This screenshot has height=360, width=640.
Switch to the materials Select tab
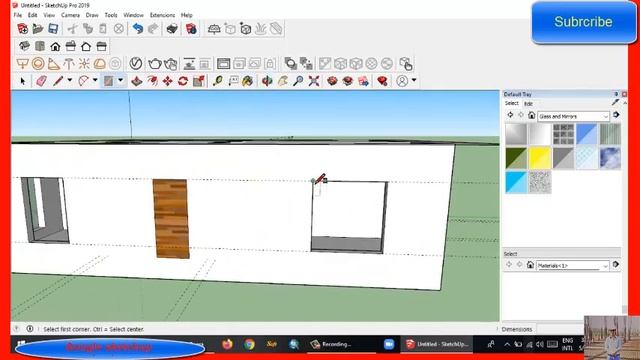point(511,103)
